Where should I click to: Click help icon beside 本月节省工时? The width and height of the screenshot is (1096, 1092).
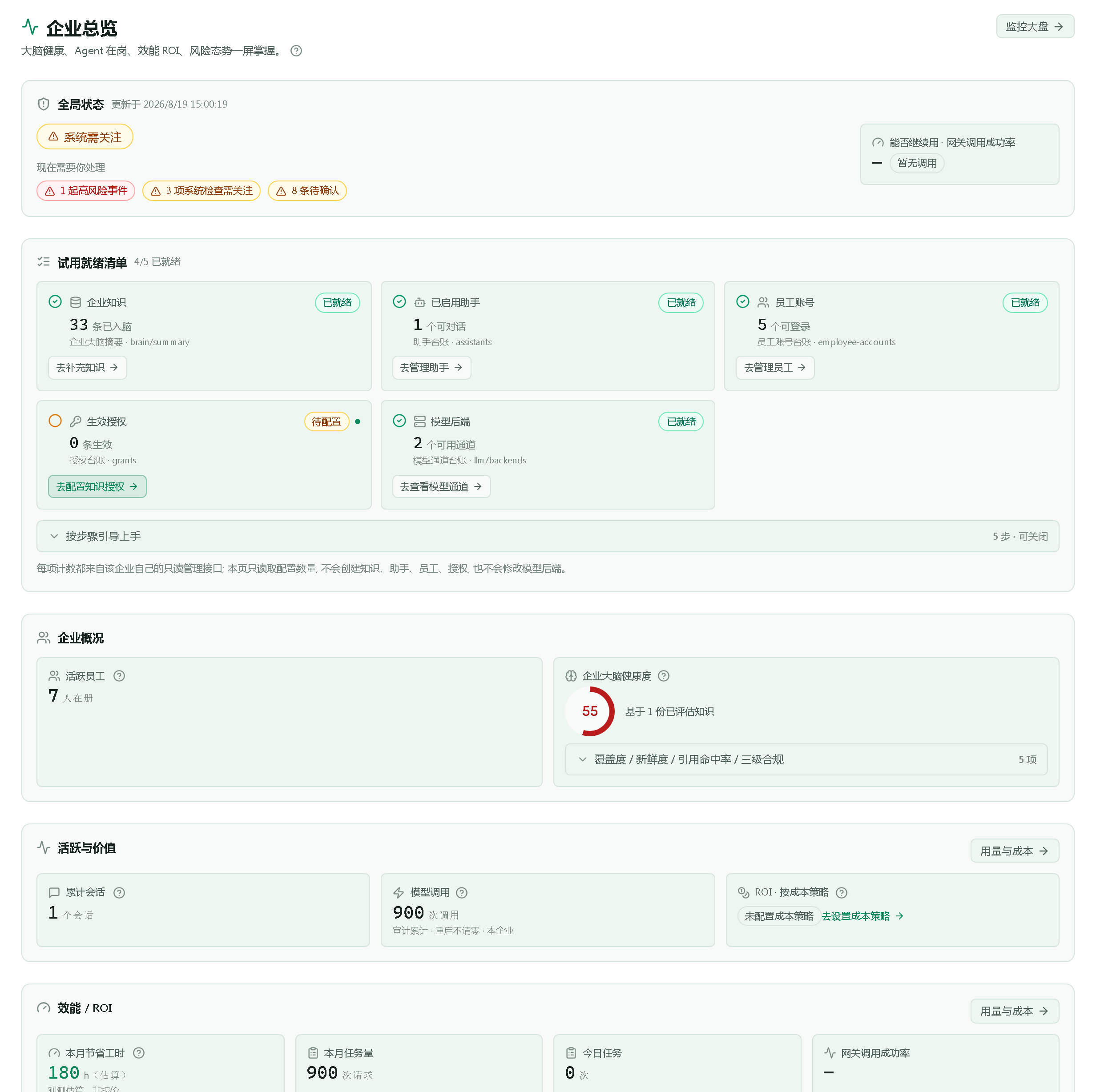pos(139,1053)
